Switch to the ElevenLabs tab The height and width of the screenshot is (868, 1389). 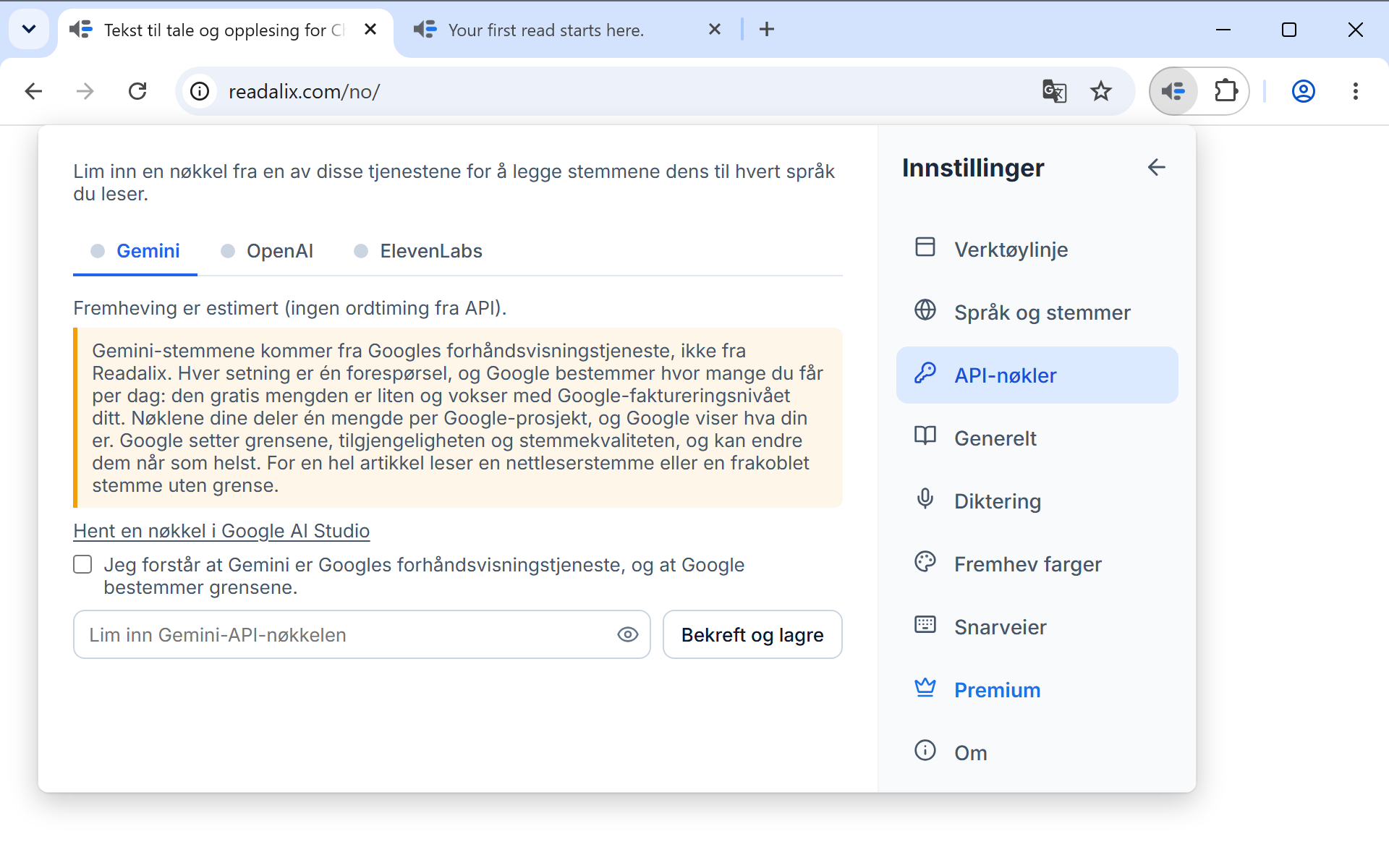click(418, 251)
